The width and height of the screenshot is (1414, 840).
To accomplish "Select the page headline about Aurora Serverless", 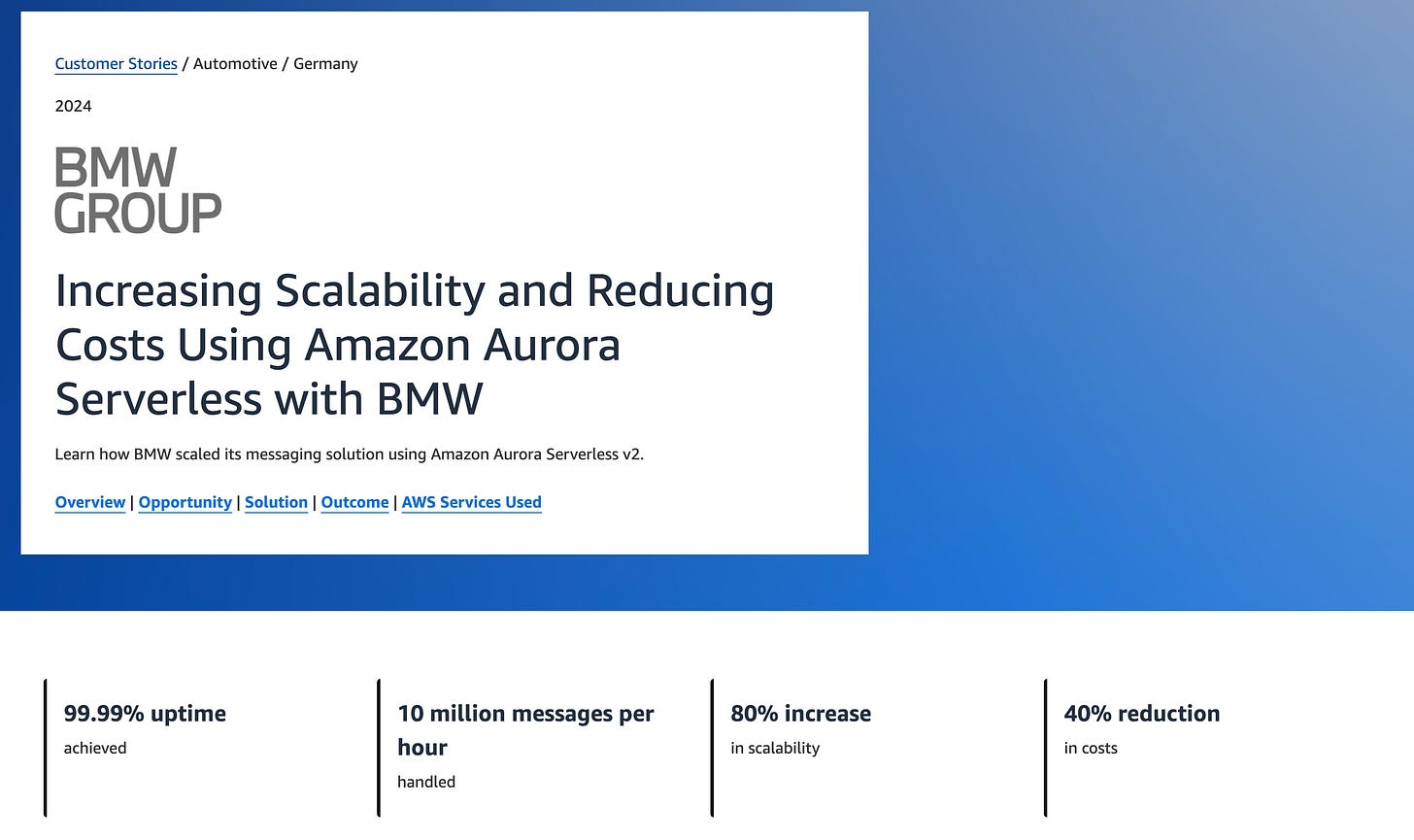I will pyautogui.click(x=415, y=345).
